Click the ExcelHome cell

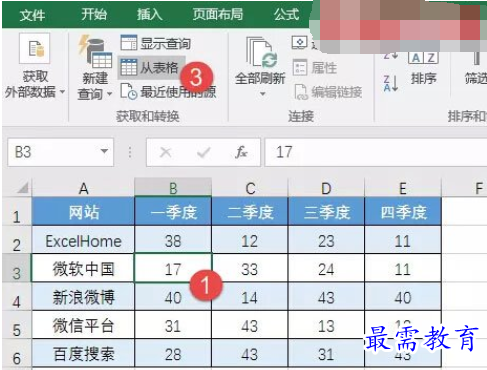83,240
